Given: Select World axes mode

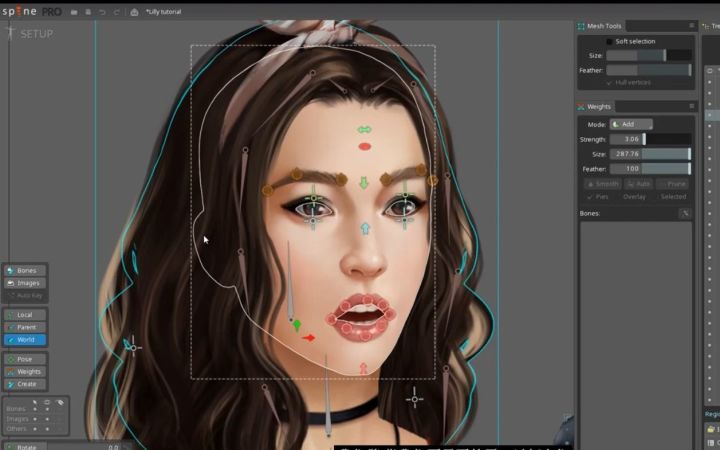Looking at the screenshot, I should click(25, 340).
